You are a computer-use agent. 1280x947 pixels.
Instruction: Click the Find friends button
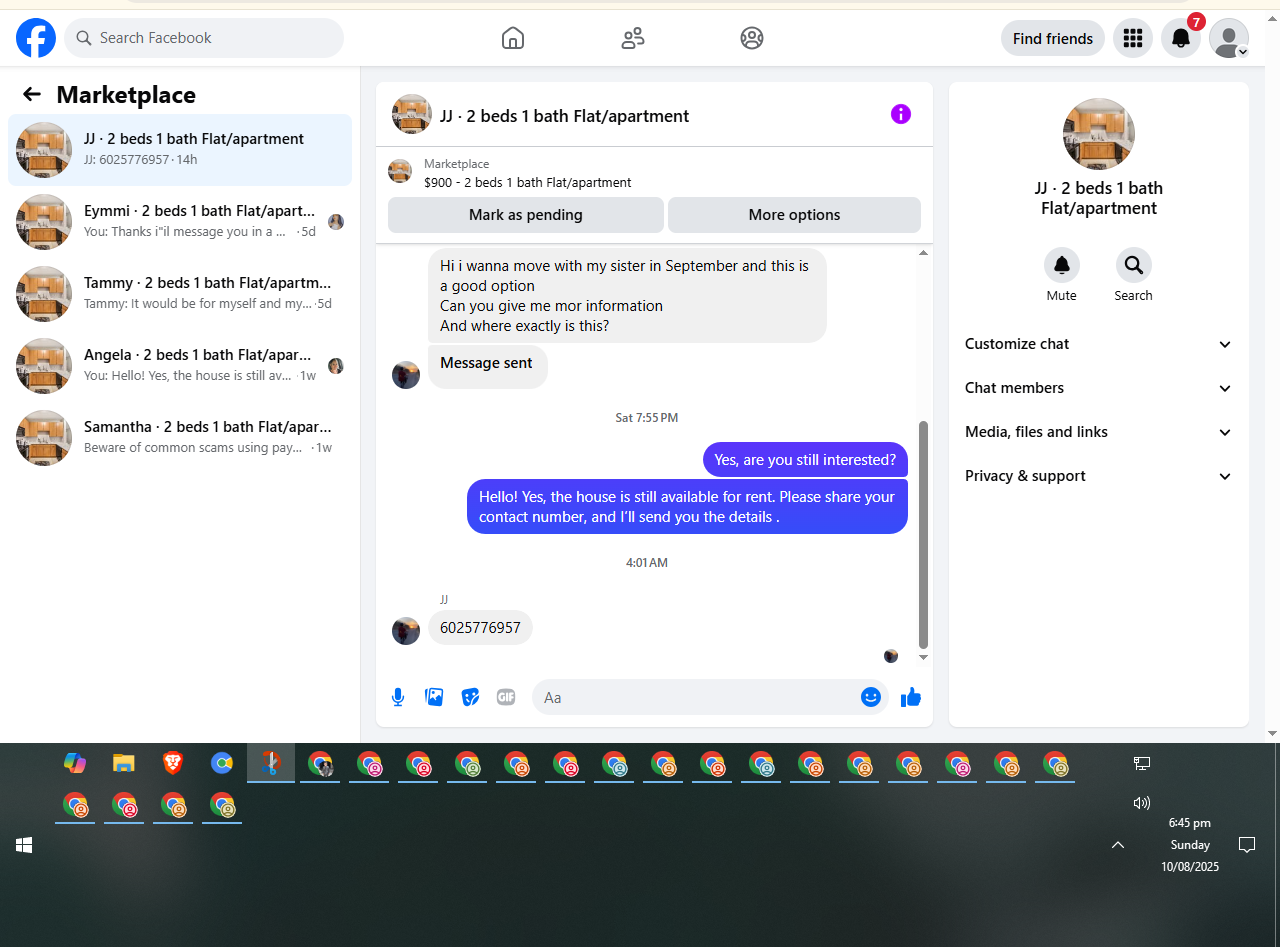pyautogui.click(x=1053, y=38)
